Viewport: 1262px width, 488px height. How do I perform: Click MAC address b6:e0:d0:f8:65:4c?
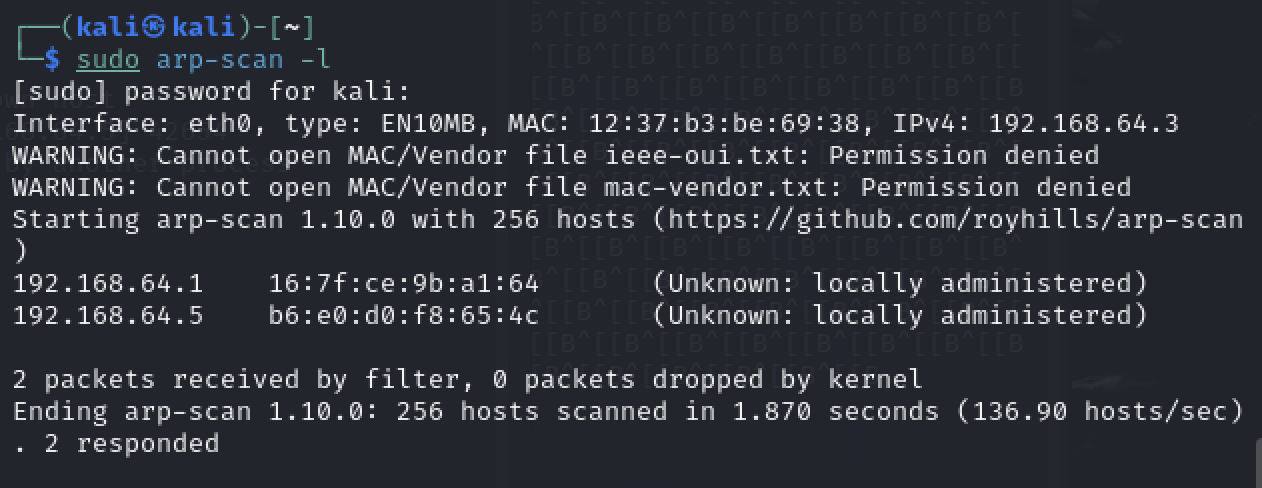tap(404, 316)
